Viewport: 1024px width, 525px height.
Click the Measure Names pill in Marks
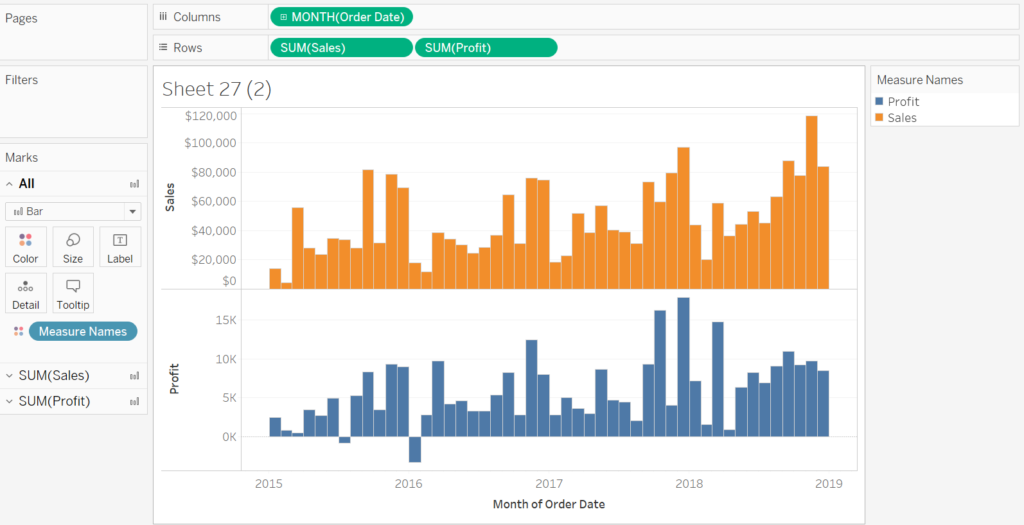(83, 331)
